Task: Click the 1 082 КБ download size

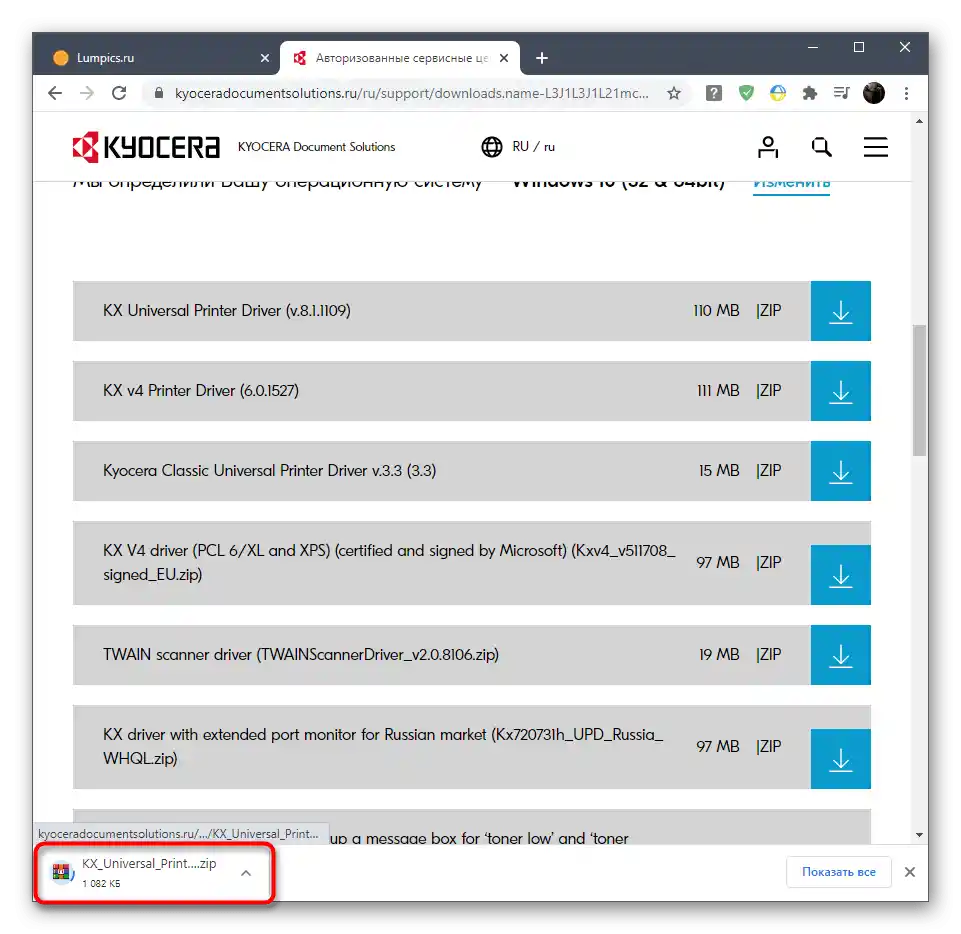Action: [x=101, y=884]
